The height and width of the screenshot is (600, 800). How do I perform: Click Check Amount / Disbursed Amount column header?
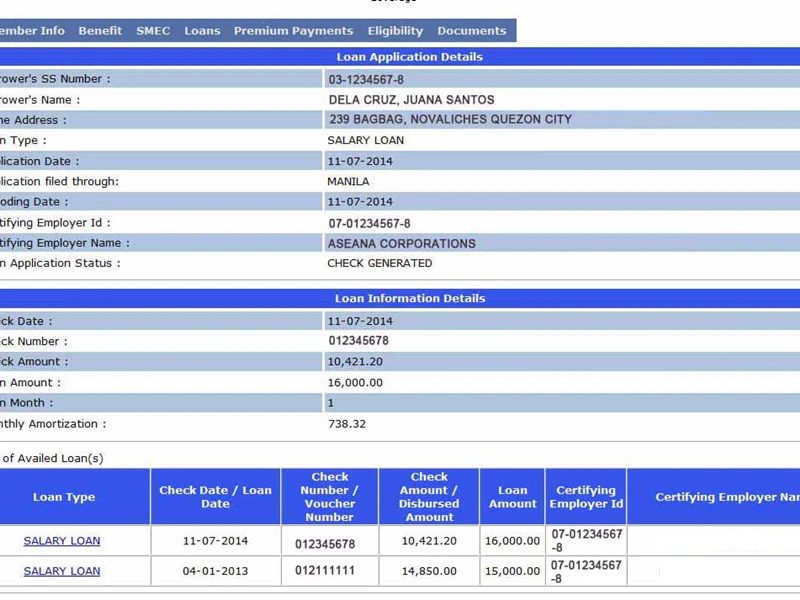pos(429,497)
